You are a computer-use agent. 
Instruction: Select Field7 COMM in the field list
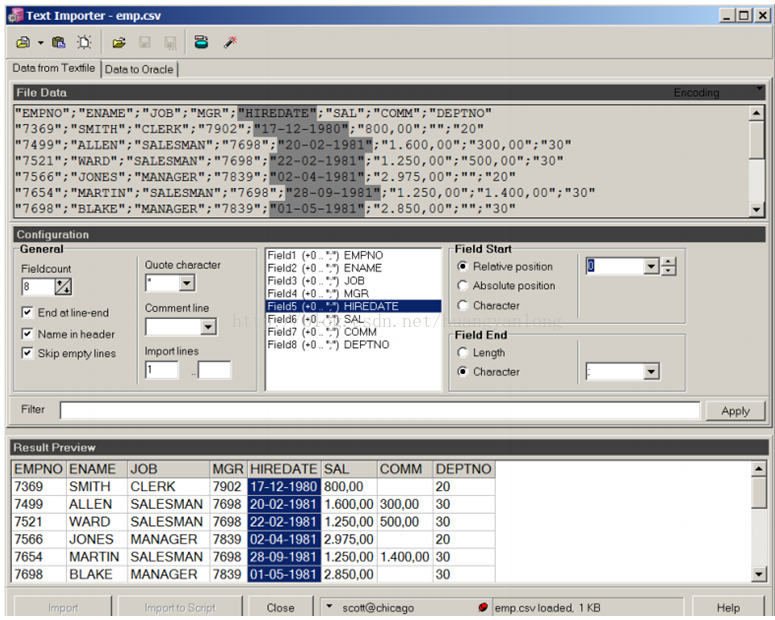pos(353,332)
